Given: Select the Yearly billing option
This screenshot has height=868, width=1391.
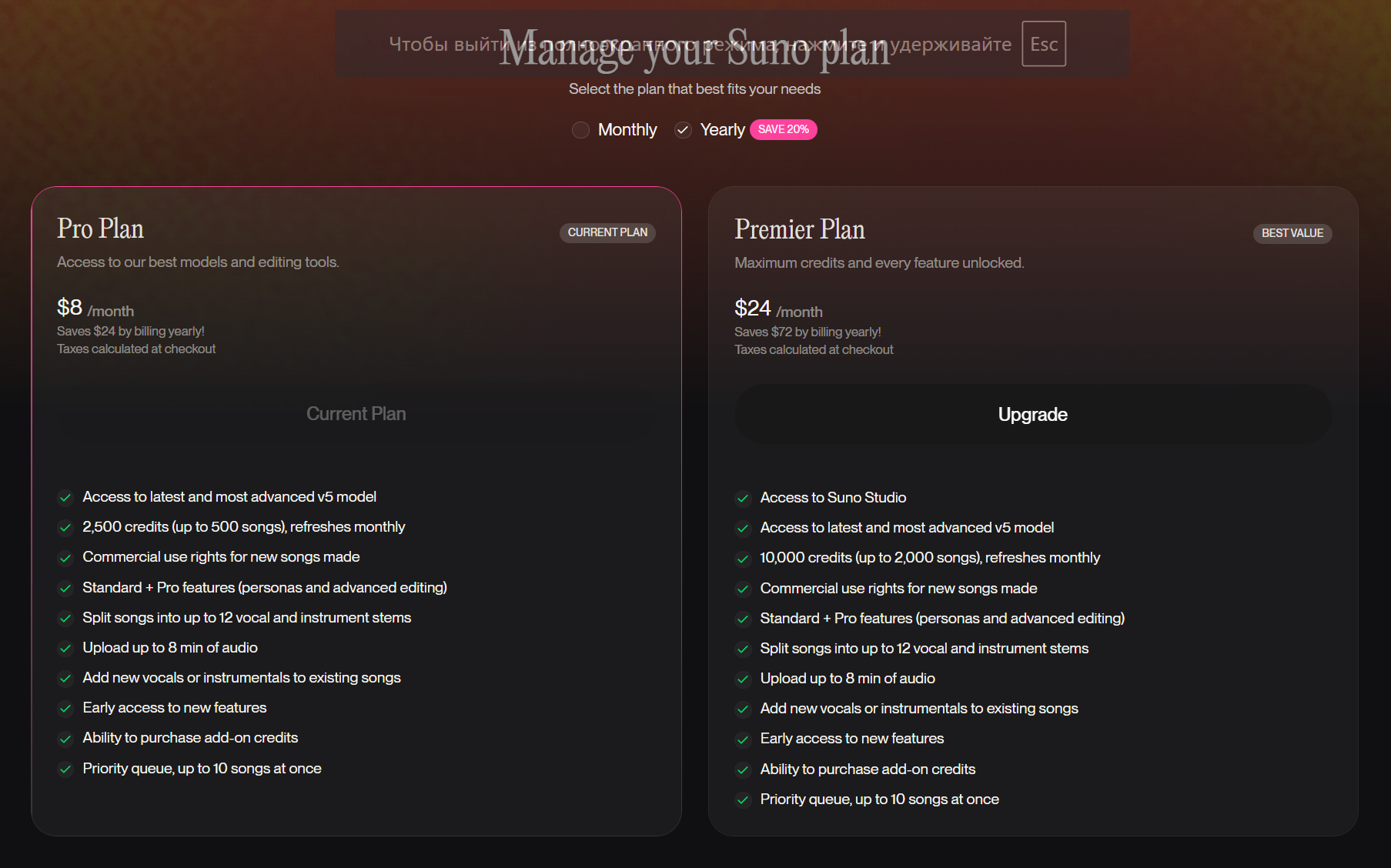Looking at the screenshot, I should point(683,130).
